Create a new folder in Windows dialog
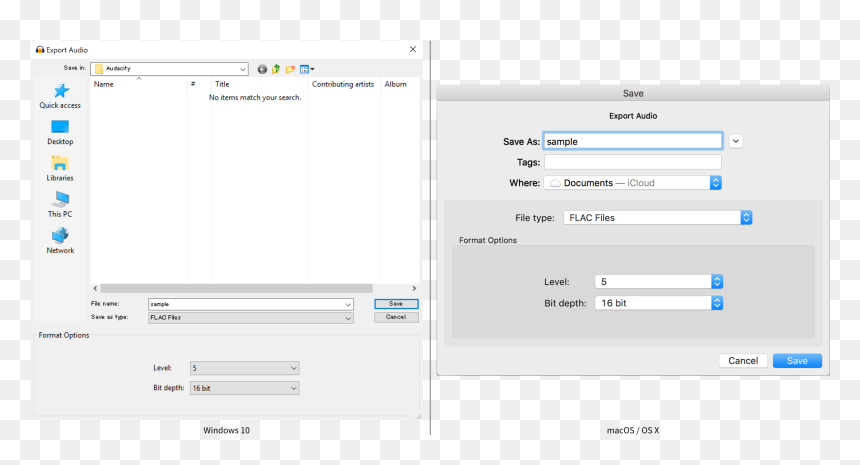The height and width of the screenshot is (465, 860). pyautogui.click(x=290, y=69)
